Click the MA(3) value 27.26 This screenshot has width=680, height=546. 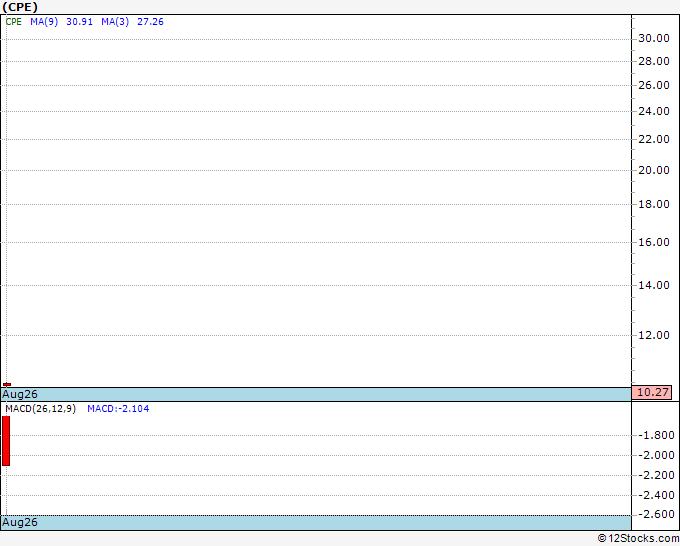pos(150,22)
